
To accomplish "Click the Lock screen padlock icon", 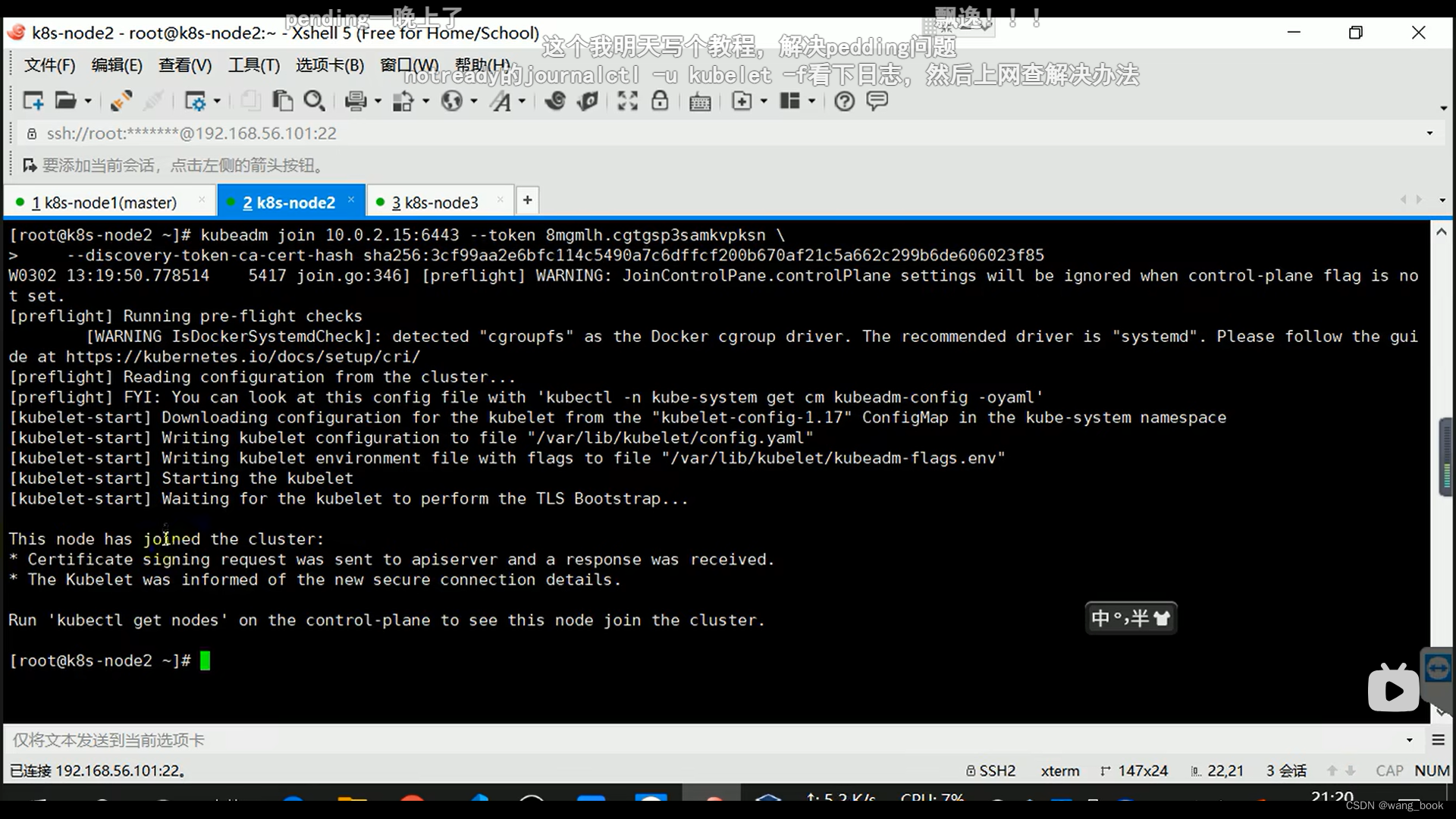I will tap(660, 101).
